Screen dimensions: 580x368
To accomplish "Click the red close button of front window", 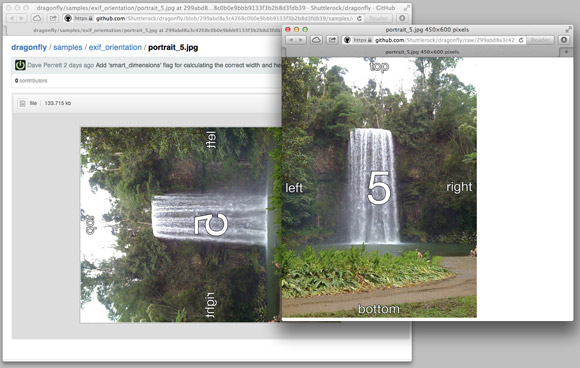I will (287, 30).
